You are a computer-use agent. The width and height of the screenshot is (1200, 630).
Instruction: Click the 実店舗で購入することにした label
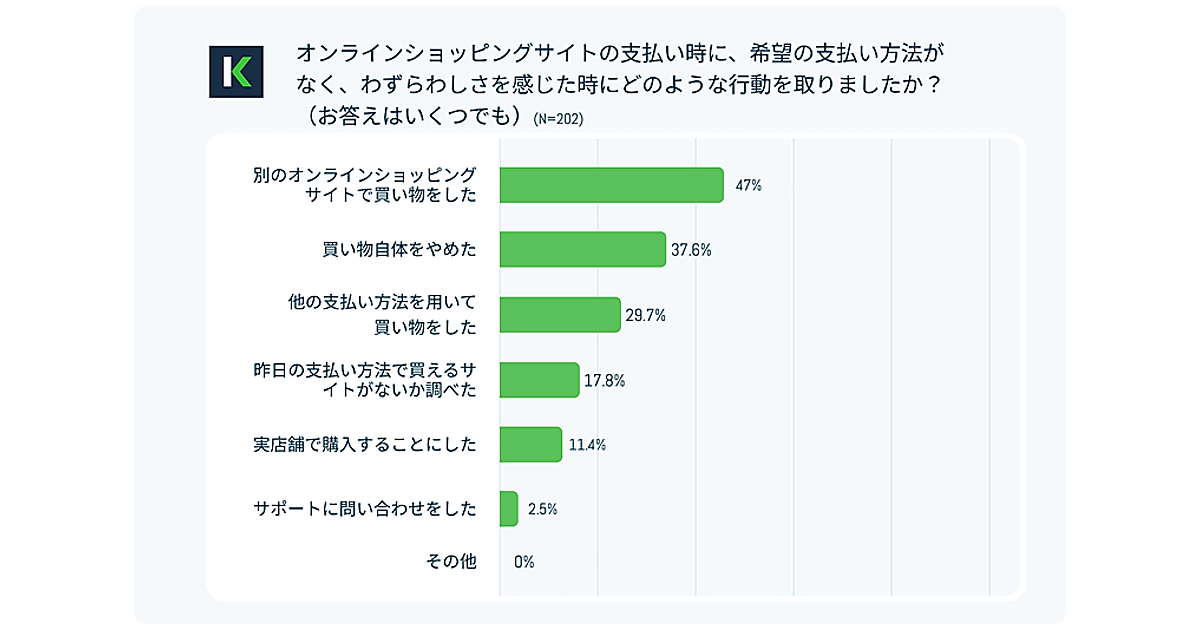tap(365, 444)
